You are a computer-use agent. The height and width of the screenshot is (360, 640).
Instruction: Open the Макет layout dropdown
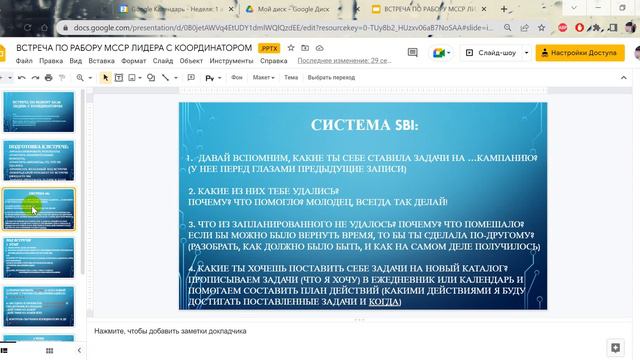tap(263, 77)
